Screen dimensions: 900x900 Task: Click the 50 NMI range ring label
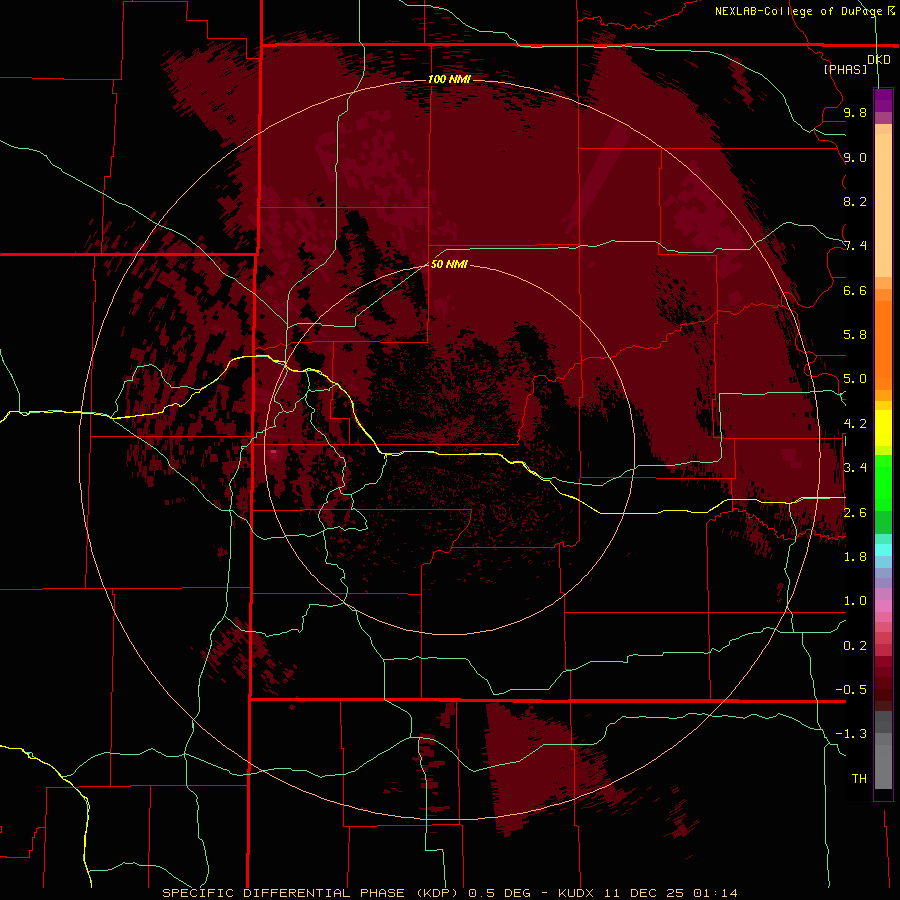[x=449, y=264]
